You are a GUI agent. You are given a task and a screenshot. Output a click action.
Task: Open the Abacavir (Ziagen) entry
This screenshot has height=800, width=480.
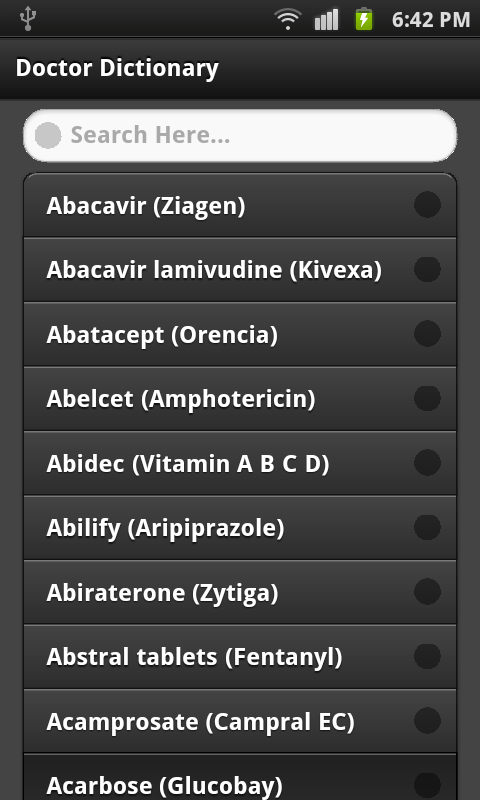point(240,206)
